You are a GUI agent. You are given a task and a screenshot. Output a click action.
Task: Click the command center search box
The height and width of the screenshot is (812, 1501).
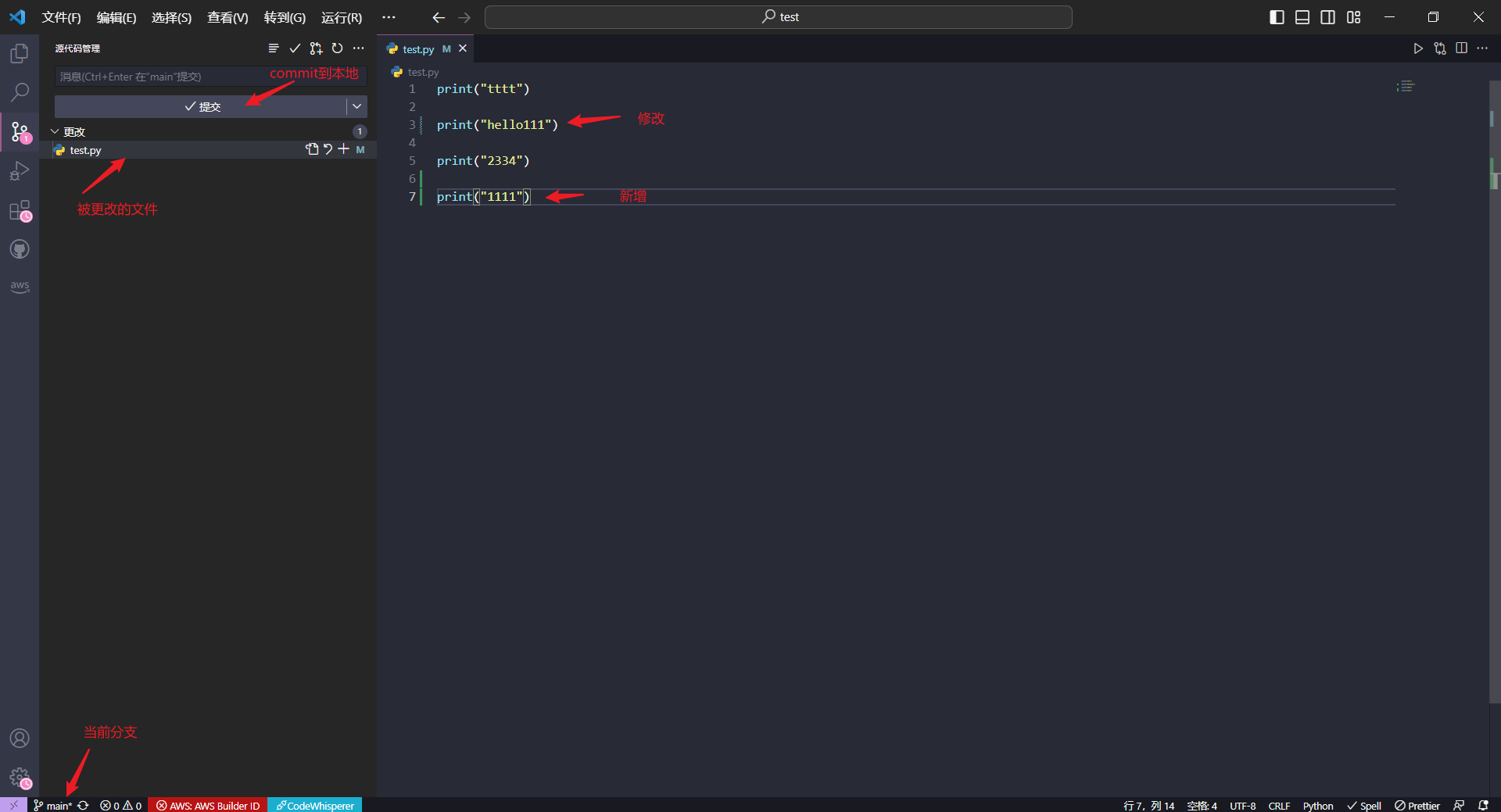click(779, 17)
